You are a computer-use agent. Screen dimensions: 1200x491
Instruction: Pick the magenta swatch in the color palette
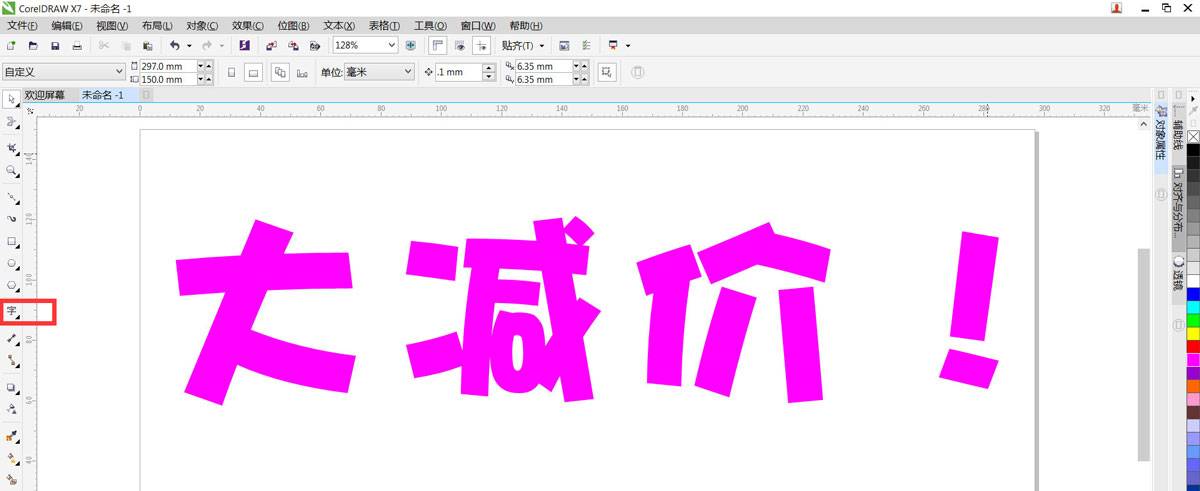pos(1193,359)
